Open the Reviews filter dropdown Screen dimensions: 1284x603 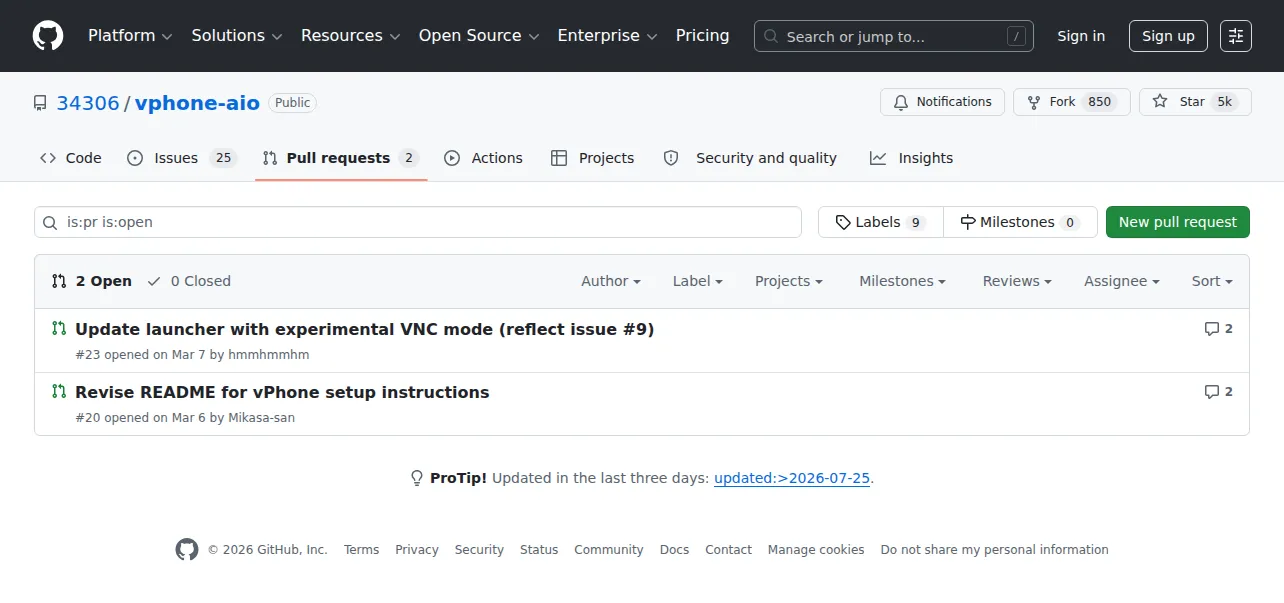[x=1017, y=281]
